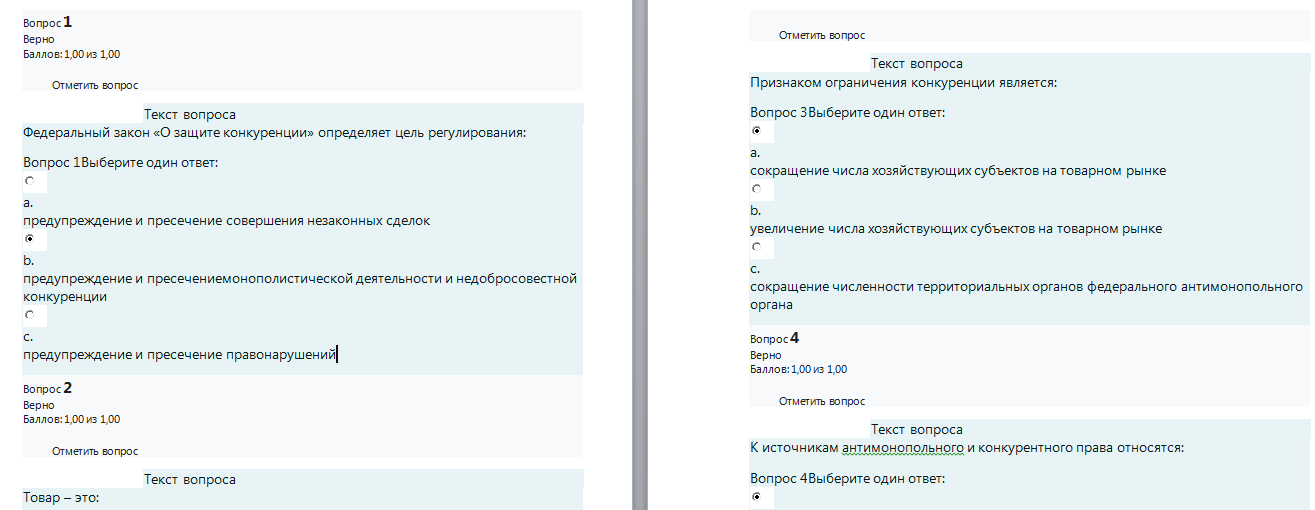Click line Вопрос 3Выберите один ответ
The height and width of the screenshot is (510, 1315).
point(847,112)
